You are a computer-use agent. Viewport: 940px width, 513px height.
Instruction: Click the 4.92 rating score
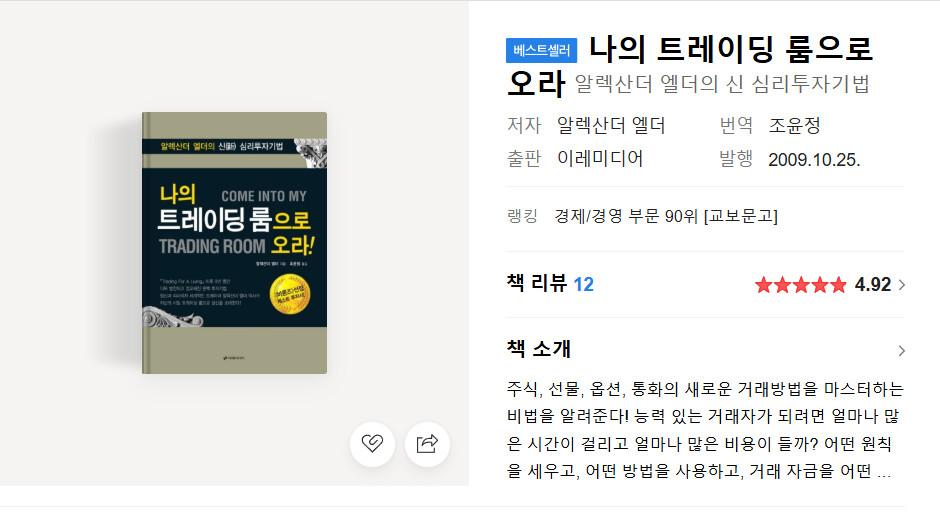coord(873,285)
